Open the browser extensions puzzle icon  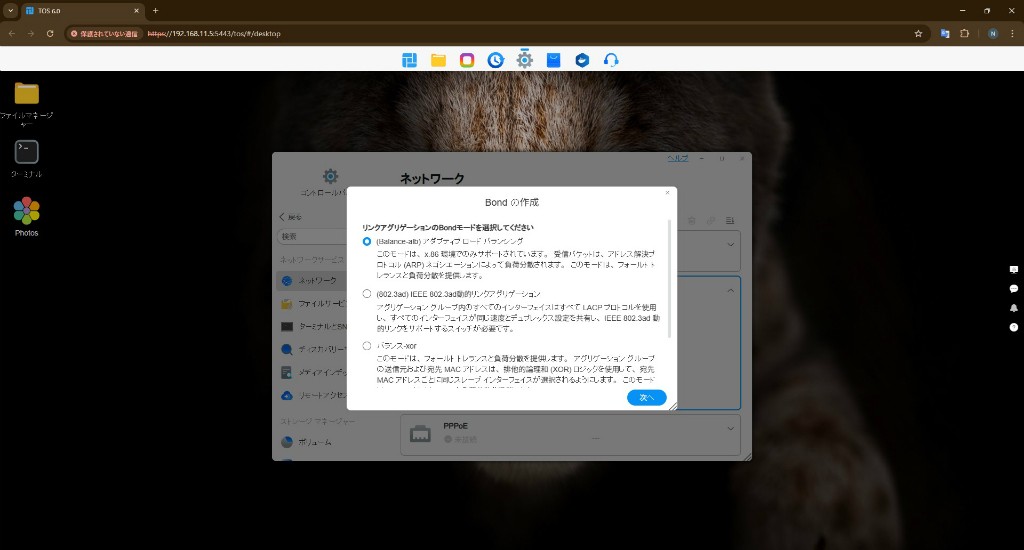965,33
